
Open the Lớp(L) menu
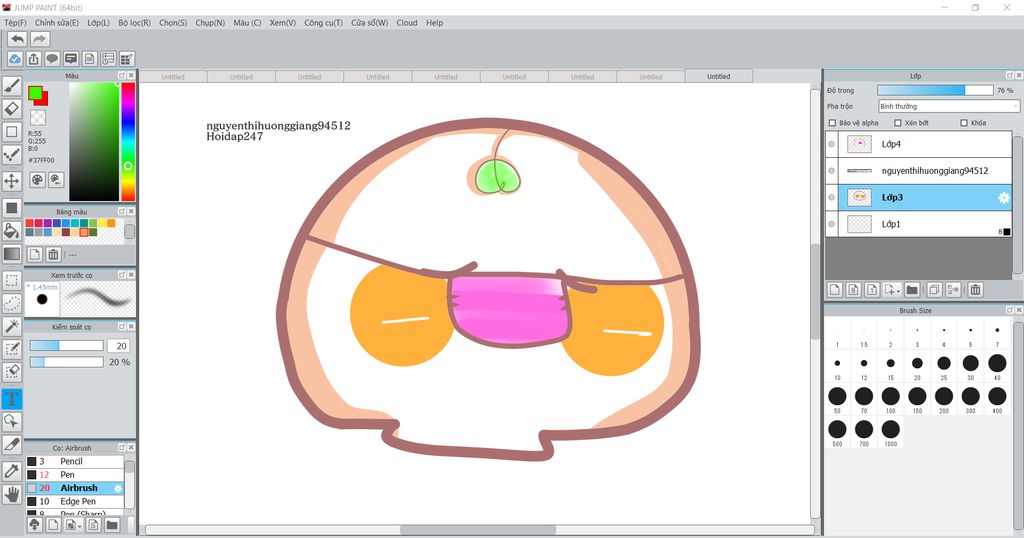coord(99,23)
